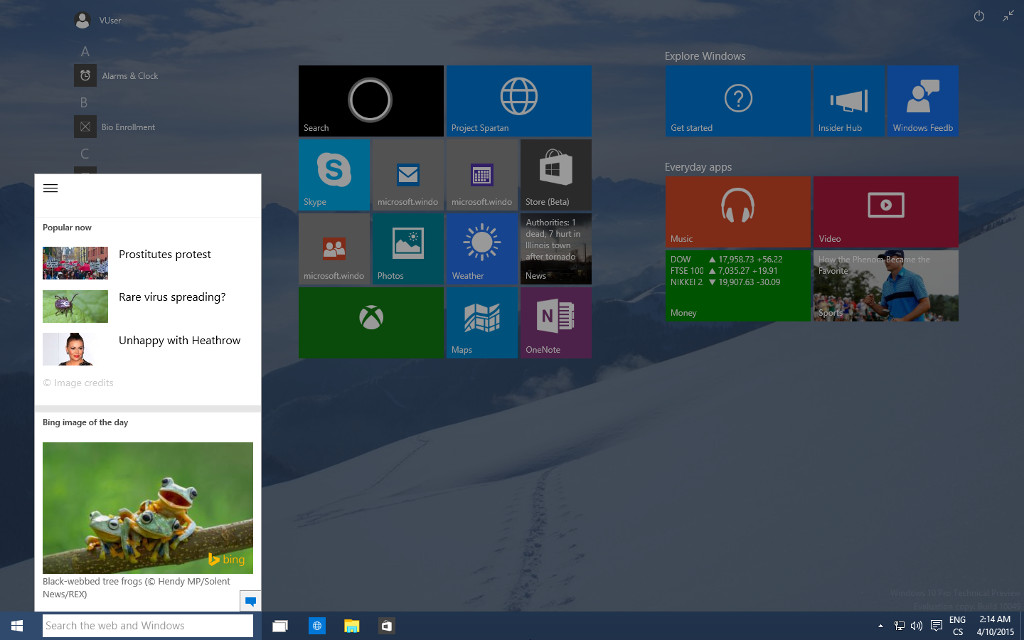This screenshot has width=1024, height=640.
Task: Open the News live tile
Action: pos(556,249)
